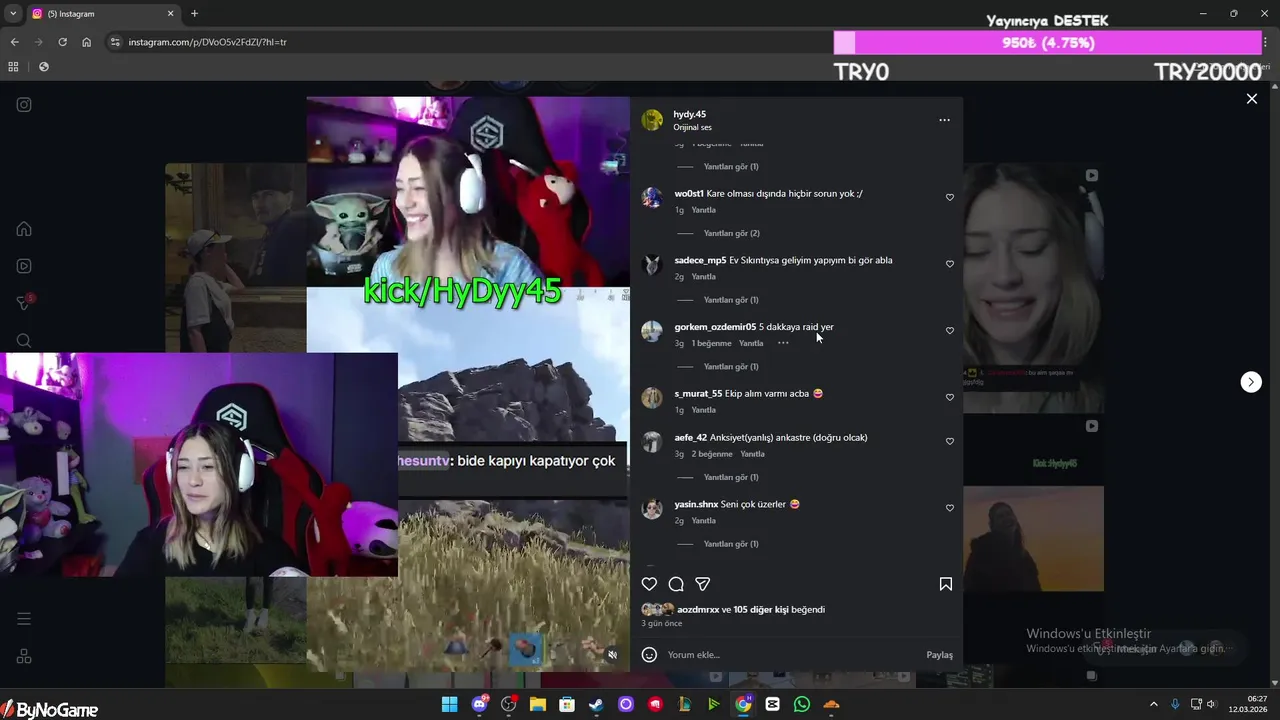Image resolution: width=1280 pixels, height=720 pixels.
Task: Like aefe_42's comment
Action: click(950, 441)
